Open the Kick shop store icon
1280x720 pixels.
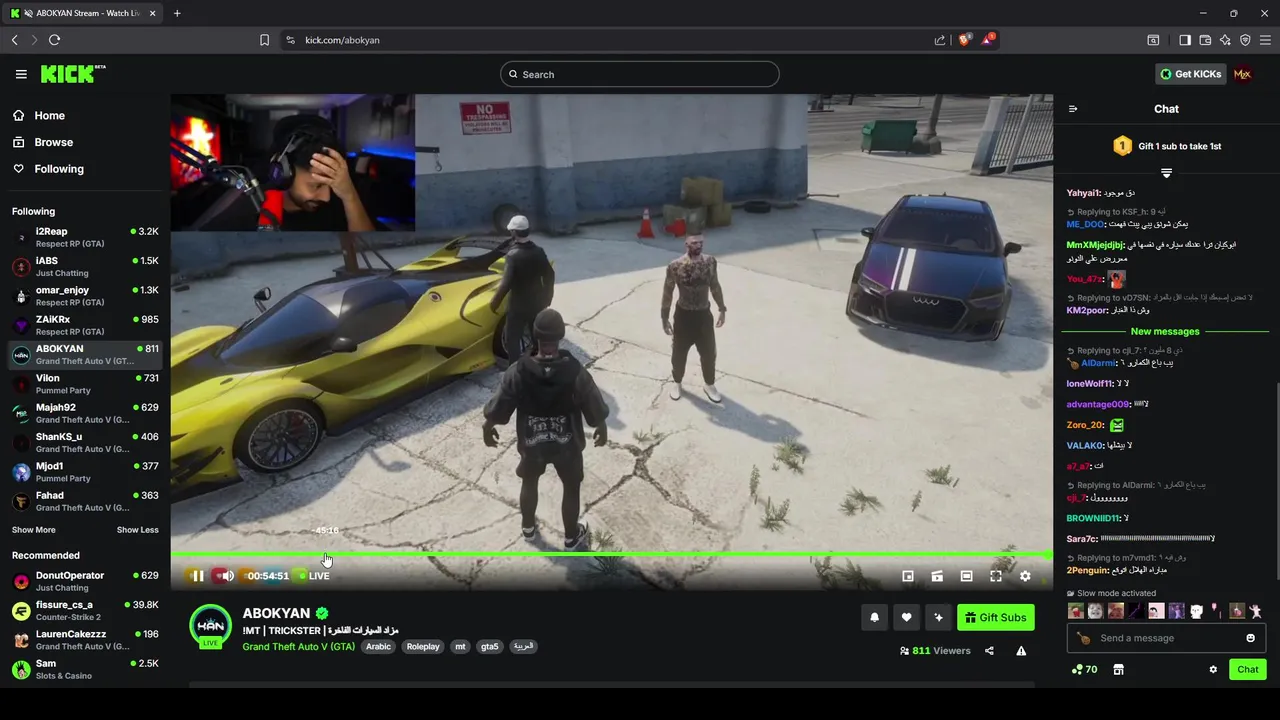click(x=1119, y=670)
